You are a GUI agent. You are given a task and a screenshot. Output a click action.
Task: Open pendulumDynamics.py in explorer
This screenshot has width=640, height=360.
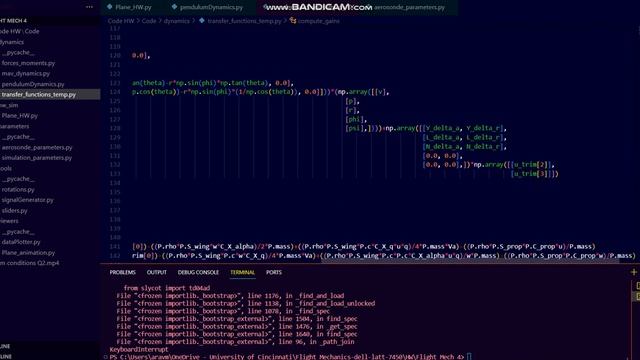tap(33, 84)
